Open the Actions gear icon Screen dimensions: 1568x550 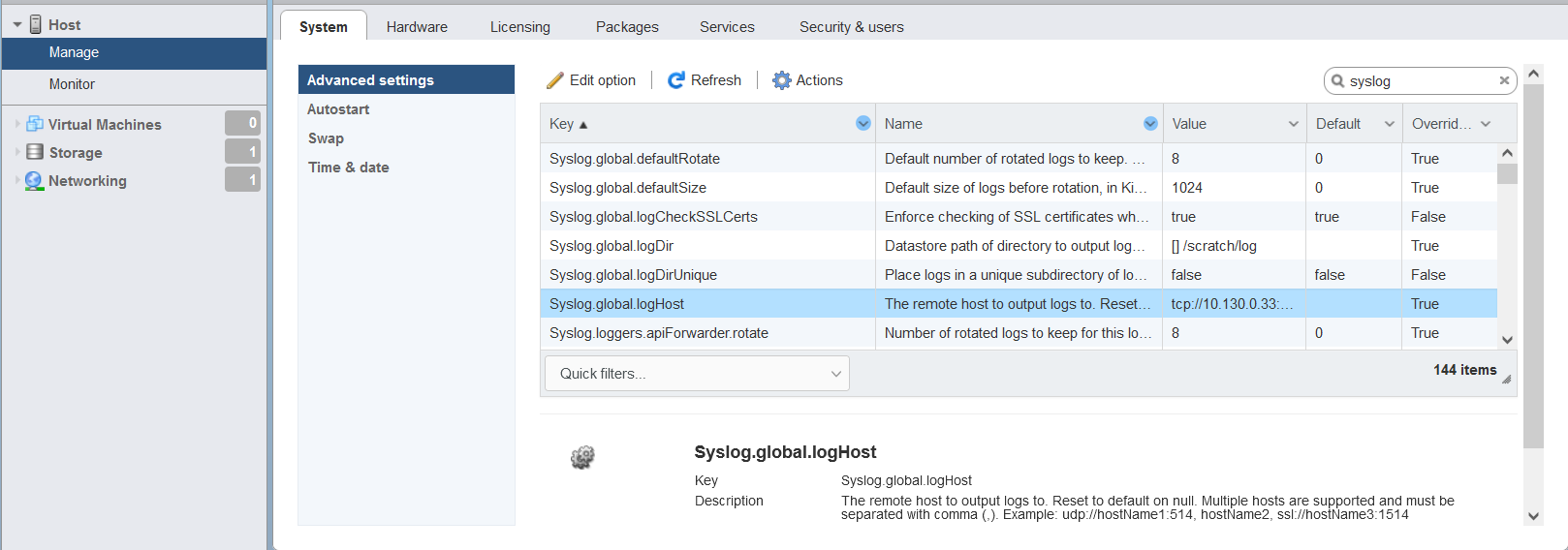pyautogui.click(x=781, y=80)
